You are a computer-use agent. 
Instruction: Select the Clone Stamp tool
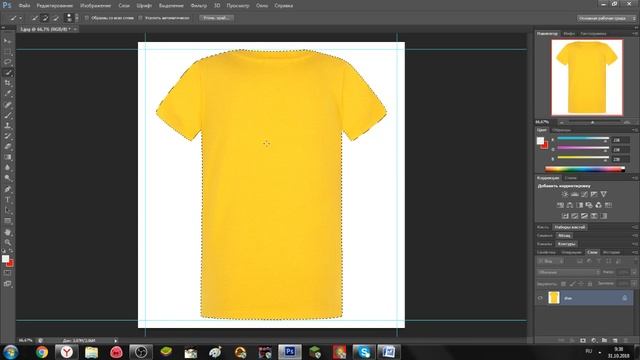[7, 126]
